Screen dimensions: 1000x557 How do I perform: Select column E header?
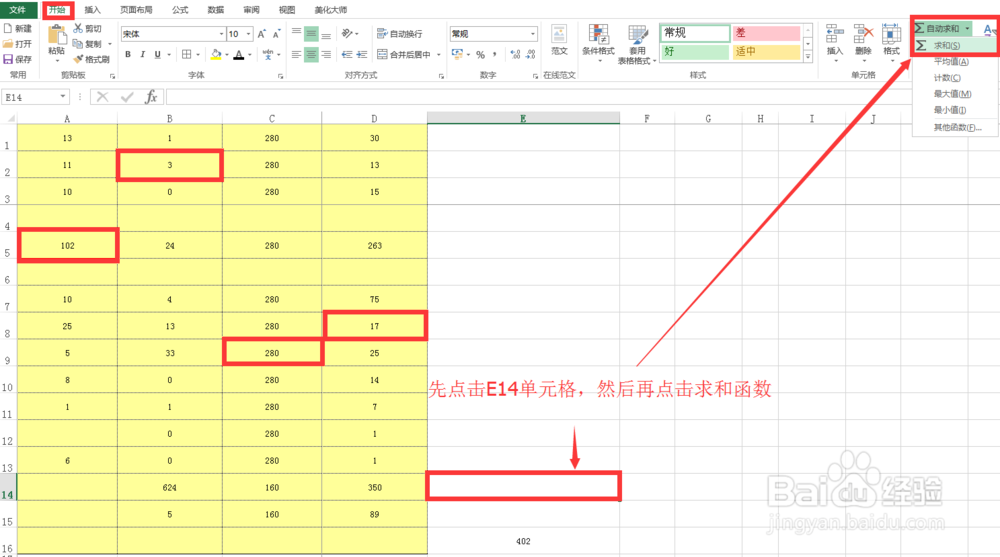click(523, 119)
